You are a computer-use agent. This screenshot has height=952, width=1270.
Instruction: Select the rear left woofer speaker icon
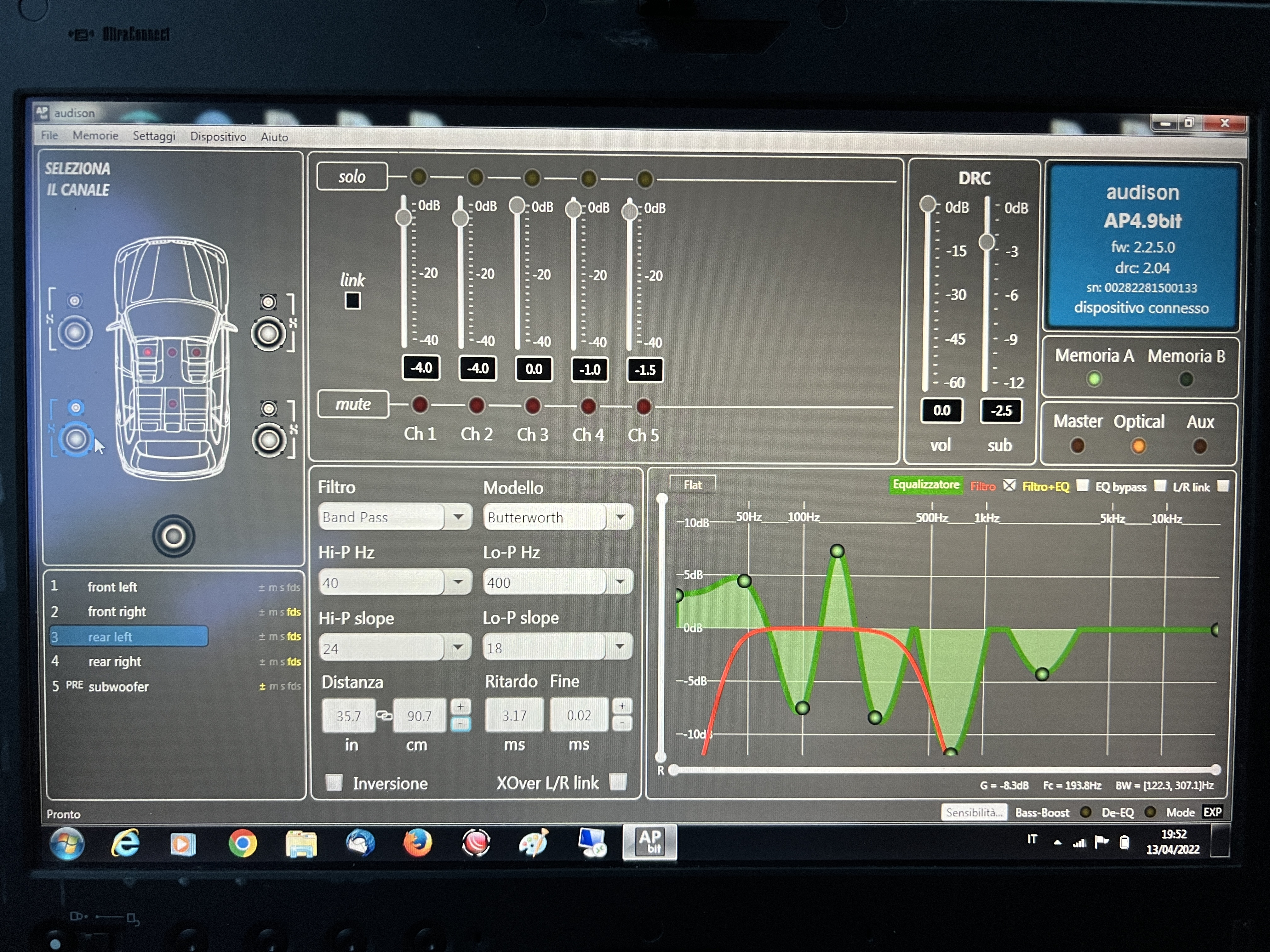coord(76,439)
